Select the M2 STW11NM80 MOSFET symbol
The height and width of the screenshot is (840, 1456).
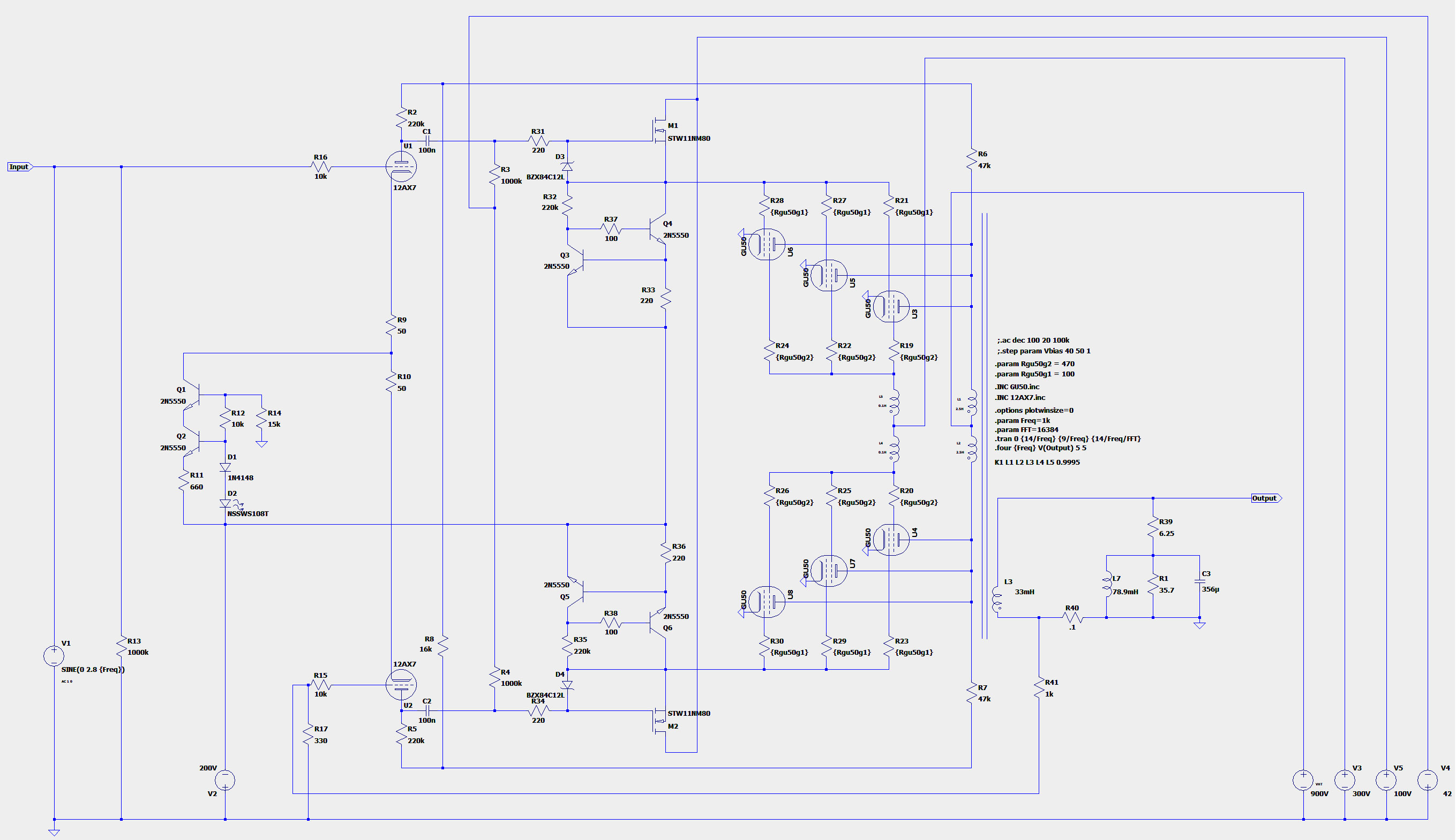click(x=659, y=721)
